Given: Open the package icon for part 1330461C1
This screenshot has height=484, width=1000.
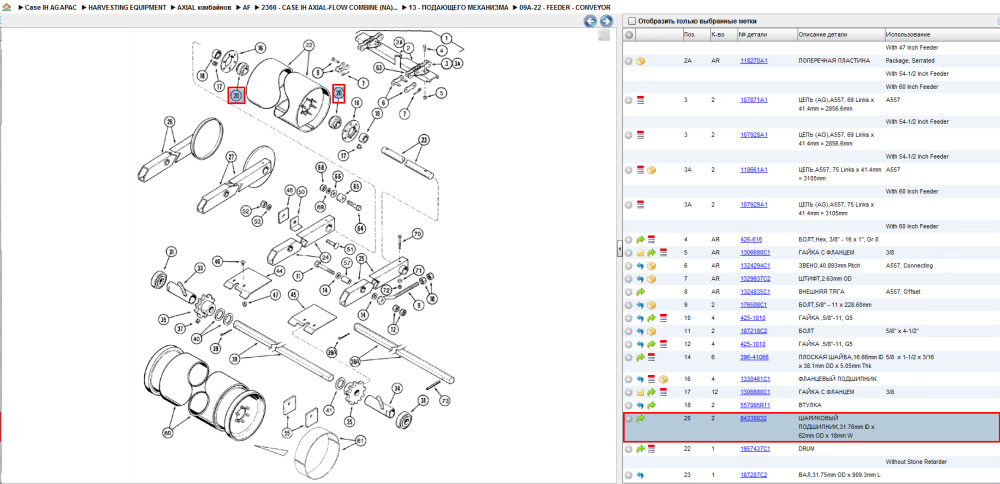Looking at the screenshot, I should pos(663,379).
